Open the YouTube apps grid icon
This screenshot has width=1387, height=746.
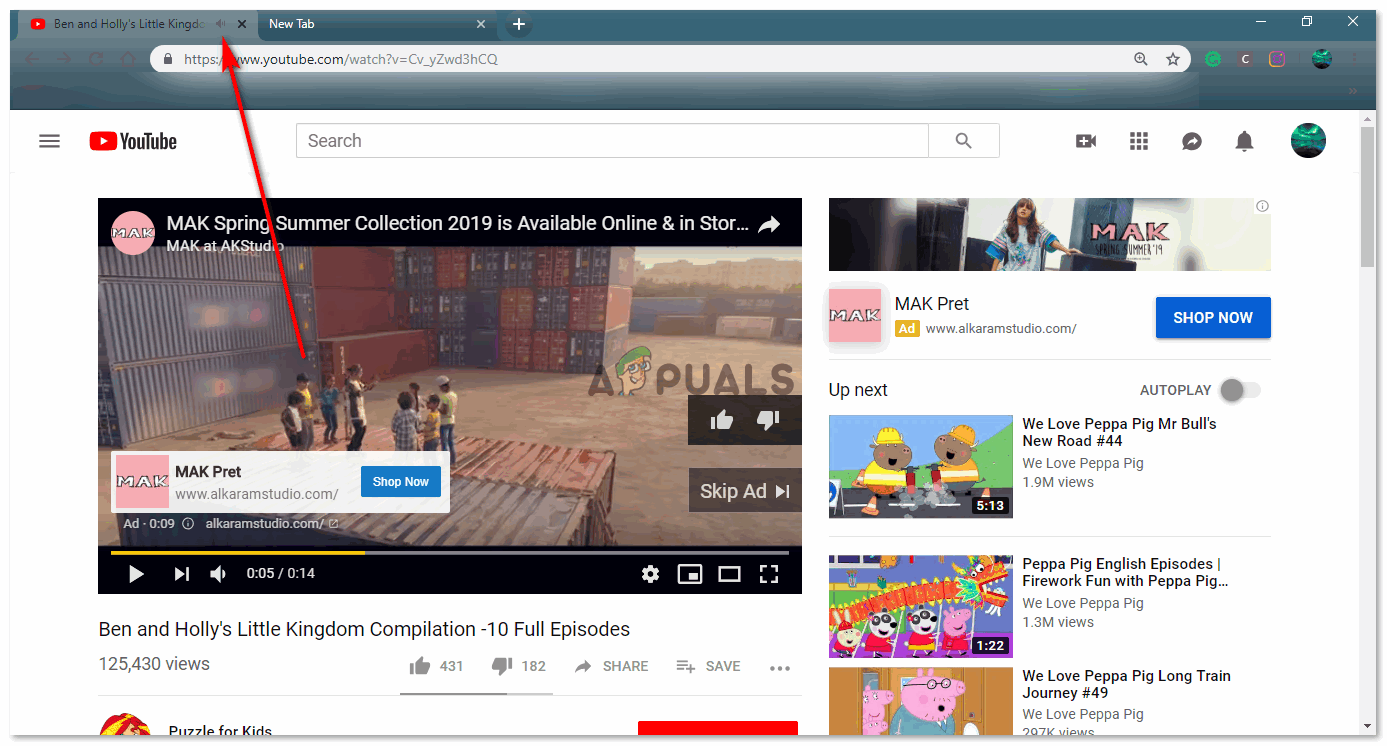click(x=1138, y=141)
